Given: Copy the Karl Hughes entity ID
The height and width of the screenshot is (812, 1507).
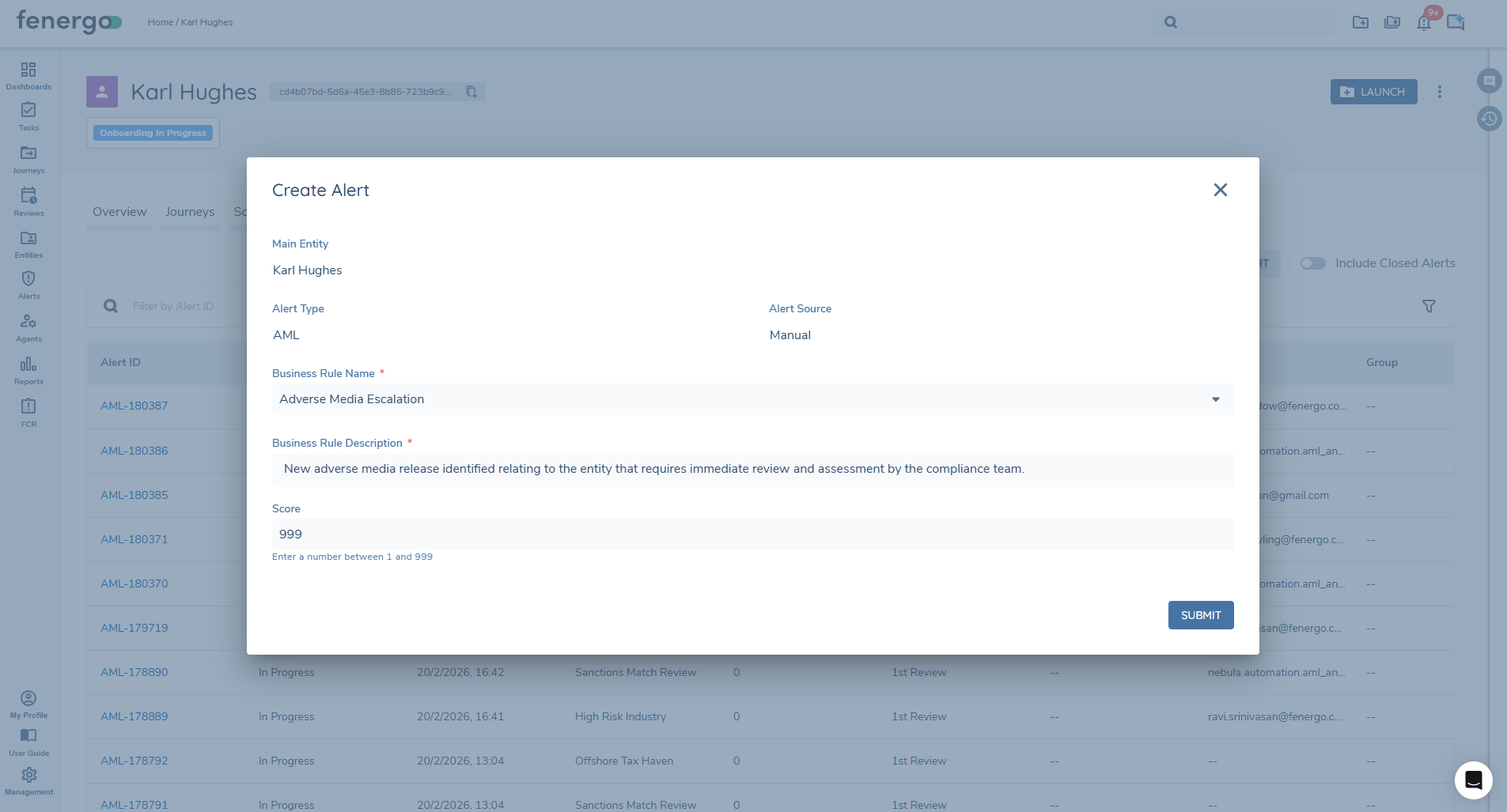Looking at the screenshot, I should (x=471, y=92).
